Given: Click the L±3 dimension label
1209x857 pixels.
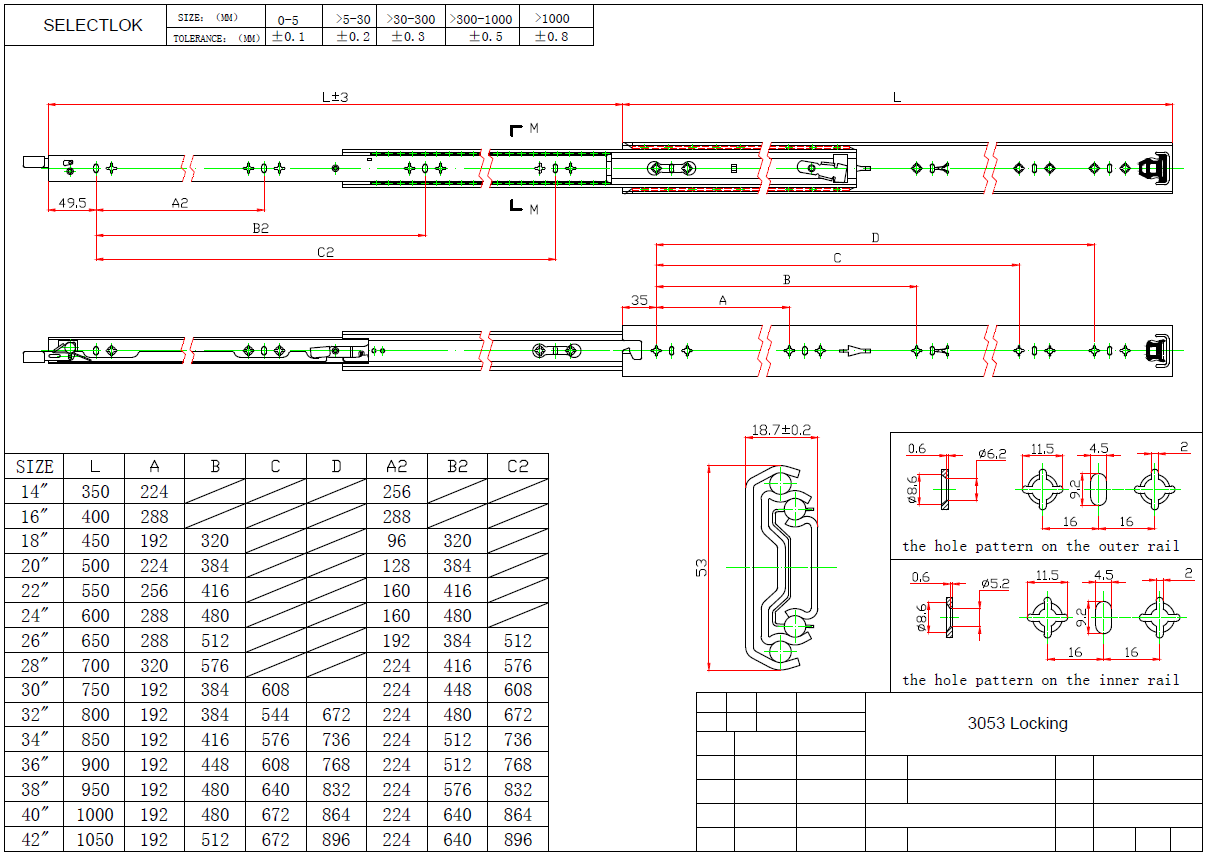Looking at the screenshot, I should (334, 97).
